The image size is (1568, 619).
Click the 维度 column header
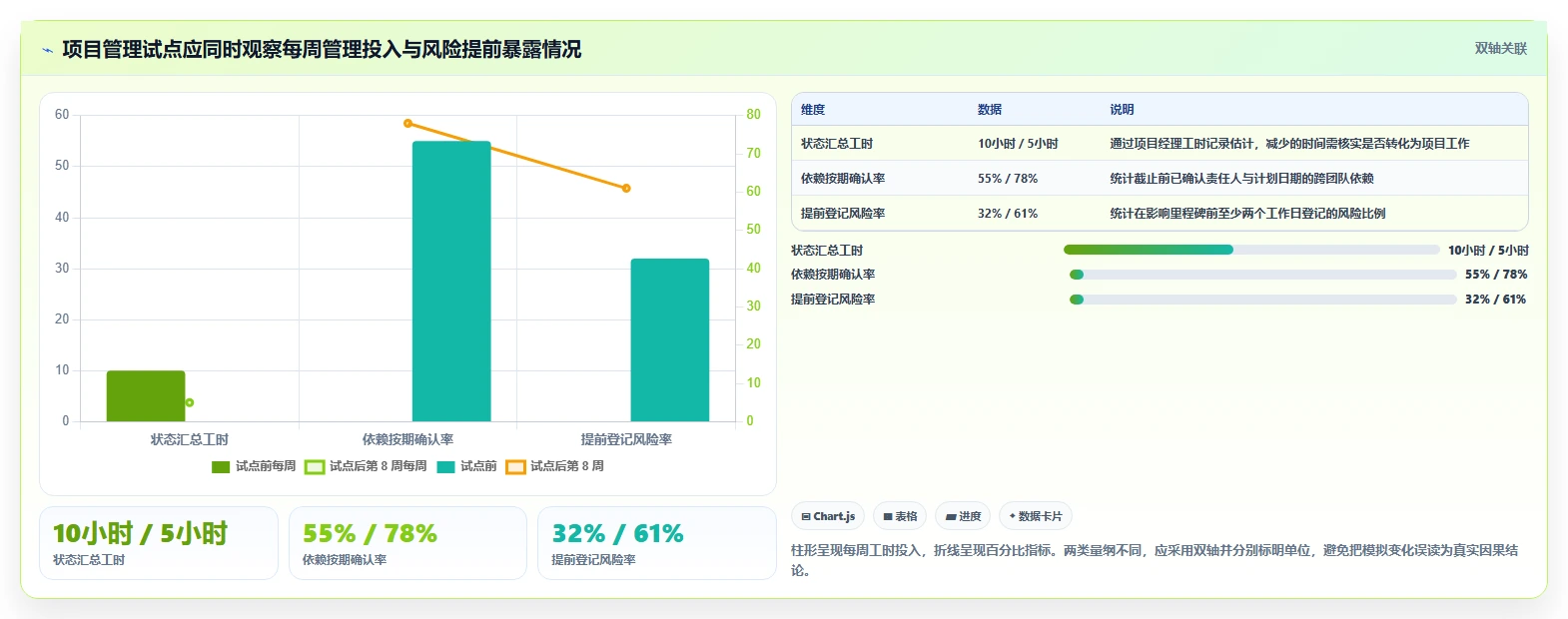tap(813, 110)
